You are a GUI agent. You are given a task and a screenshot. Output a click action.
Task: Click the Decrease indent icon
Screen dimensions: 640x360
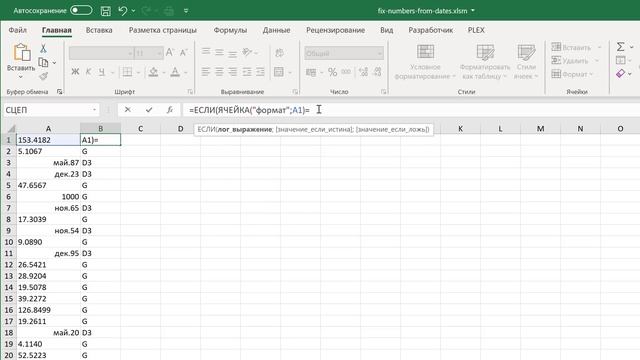[x=247, y=72]
